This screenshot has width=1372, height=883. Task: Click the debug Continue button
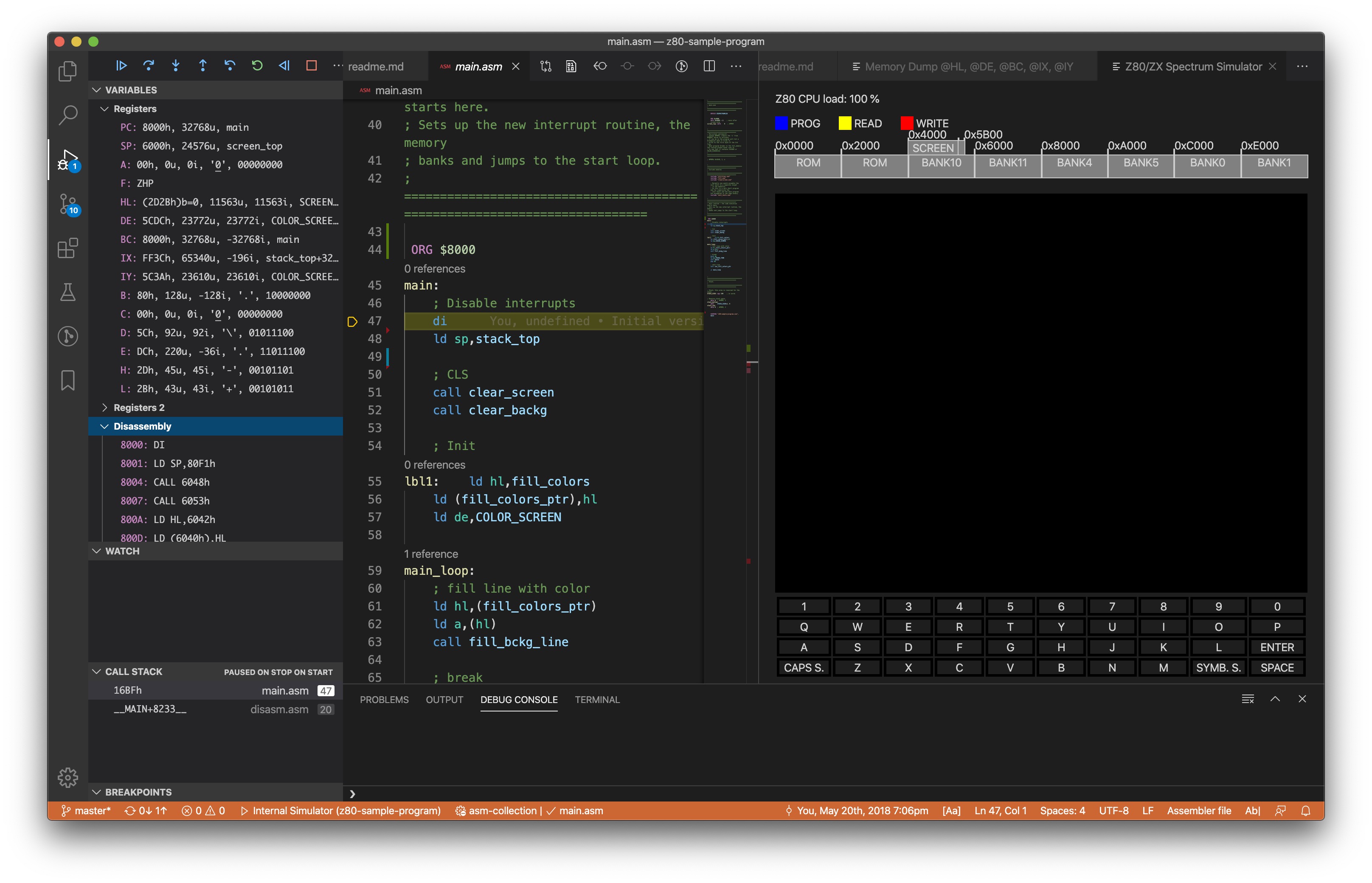tap(121, 65)
